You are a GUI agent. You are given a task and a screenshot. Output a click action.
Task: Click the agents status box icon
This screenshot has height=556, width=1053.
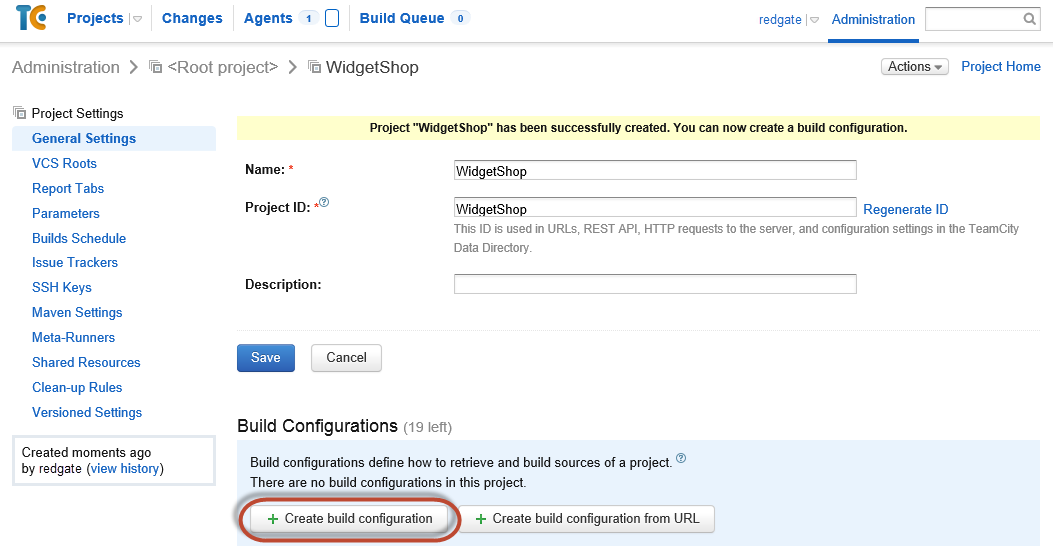click(332, 18)
